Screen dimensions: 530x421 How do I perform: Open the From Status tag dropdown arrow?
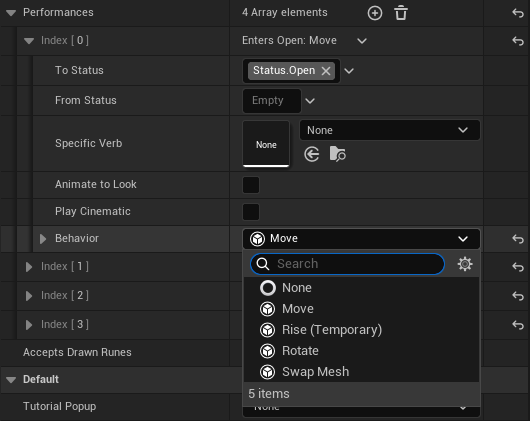click(310, 101)
